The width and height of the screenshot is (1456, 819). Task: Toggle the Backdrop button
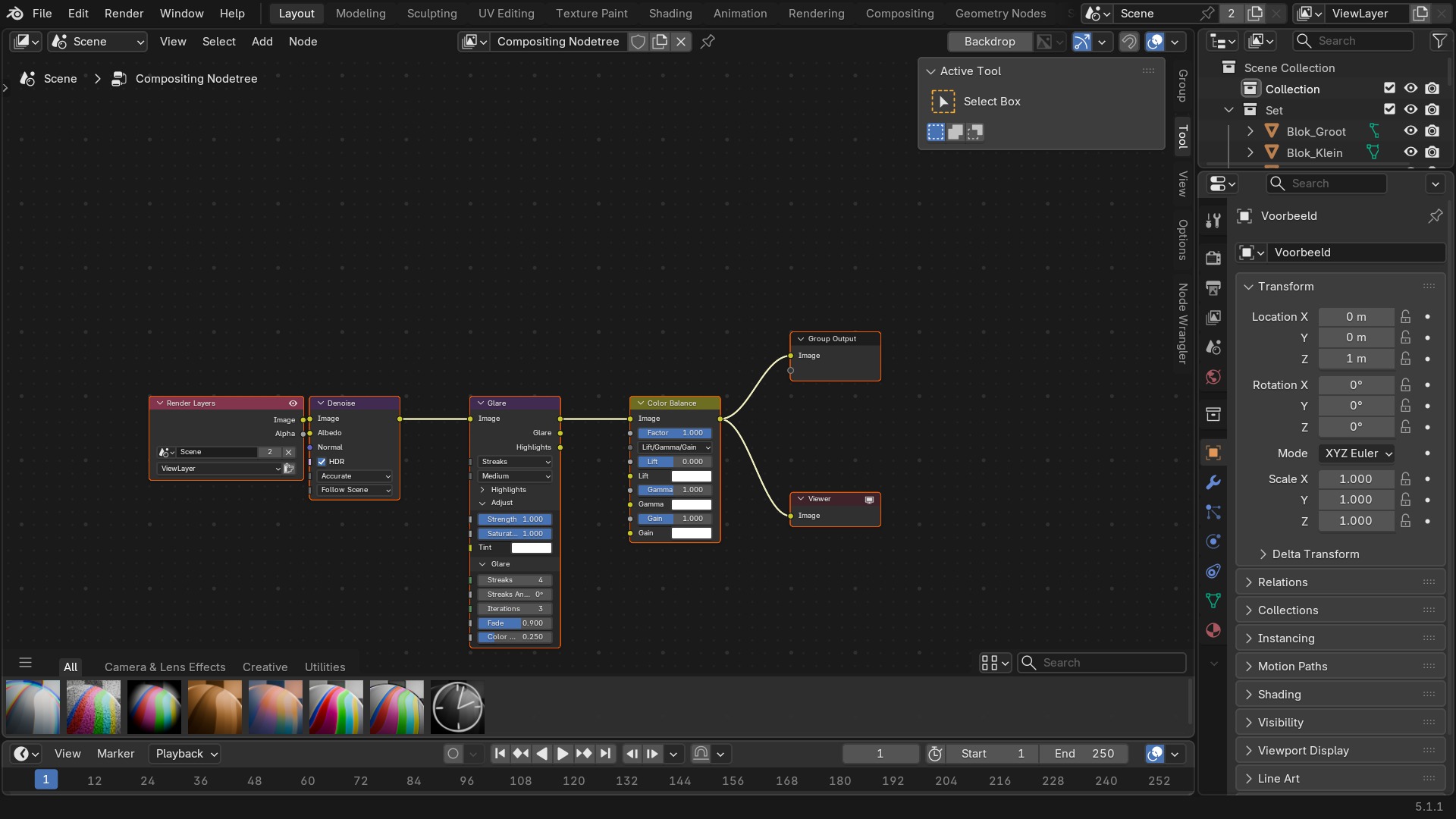[x=990, y=42]
